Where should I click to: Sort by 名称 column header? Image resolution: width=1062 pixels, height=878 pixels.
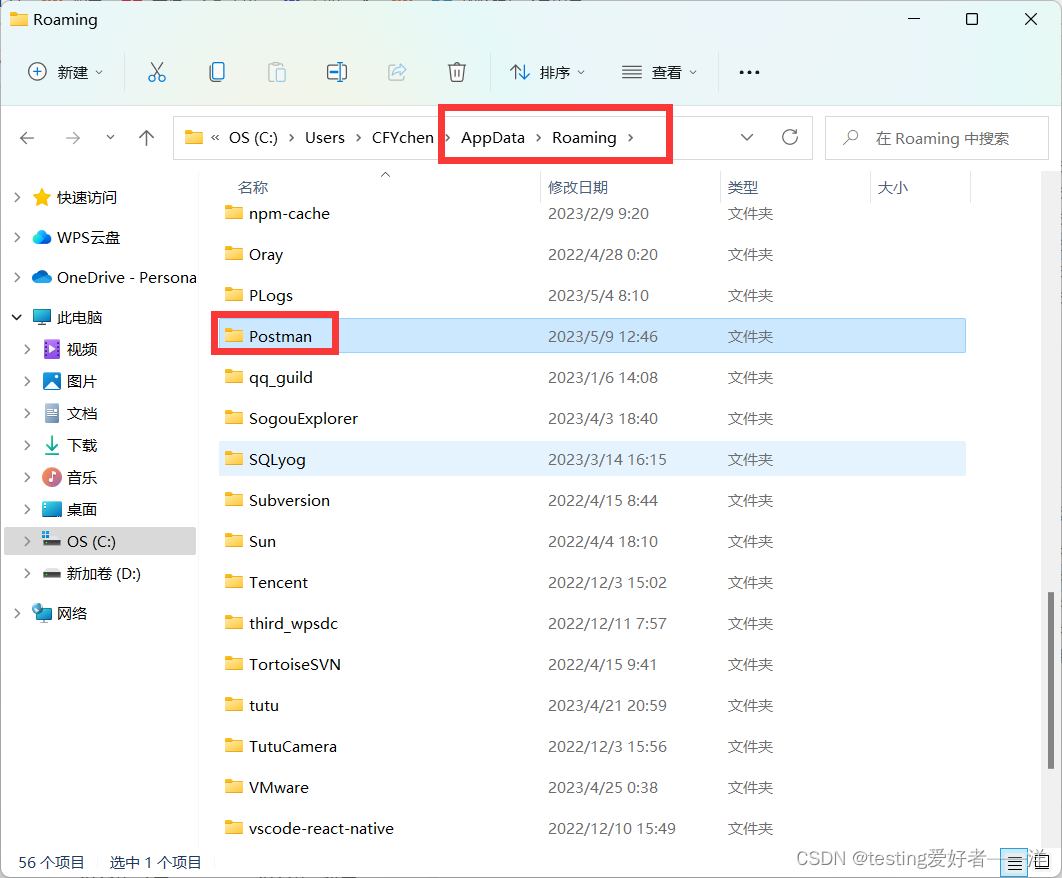[x=253, y=188]
